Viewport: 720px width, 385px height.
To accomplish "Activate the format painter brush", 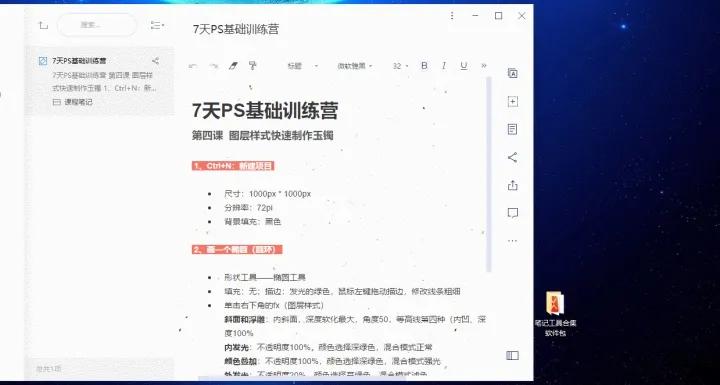I will [x=252, y=66].
